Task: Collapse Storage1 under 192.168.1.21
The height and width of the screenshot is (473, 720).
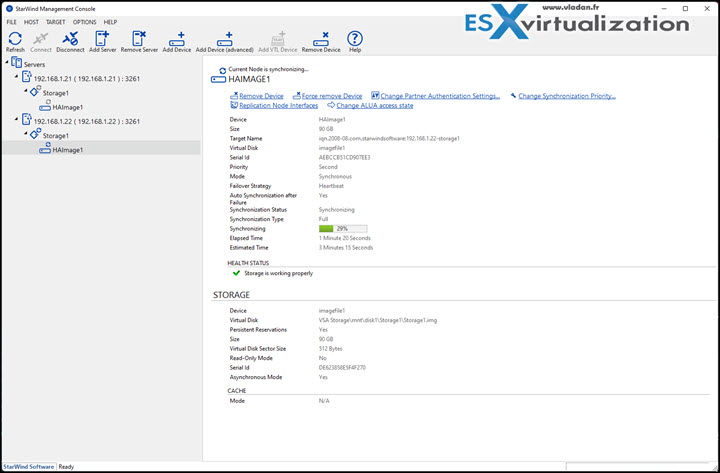Action: coord(26,90)
